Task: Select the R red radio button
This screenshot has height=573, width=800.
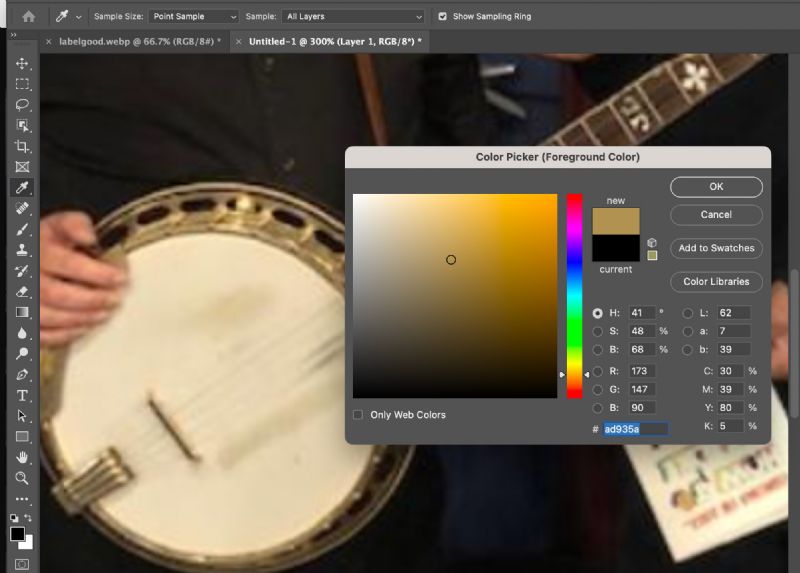Action: tap(597, 371)
